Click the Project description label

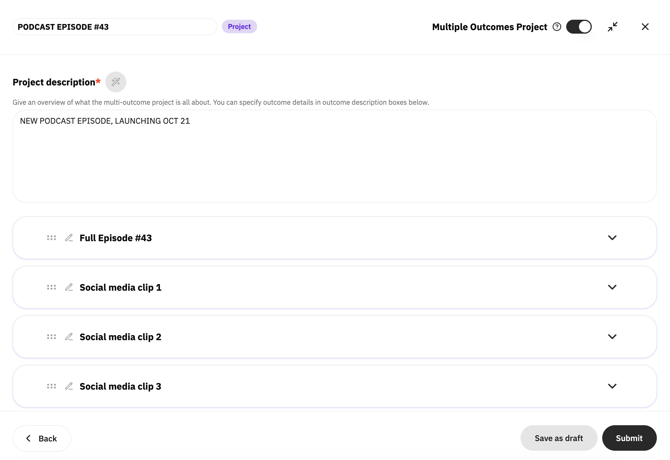(56, 82)
